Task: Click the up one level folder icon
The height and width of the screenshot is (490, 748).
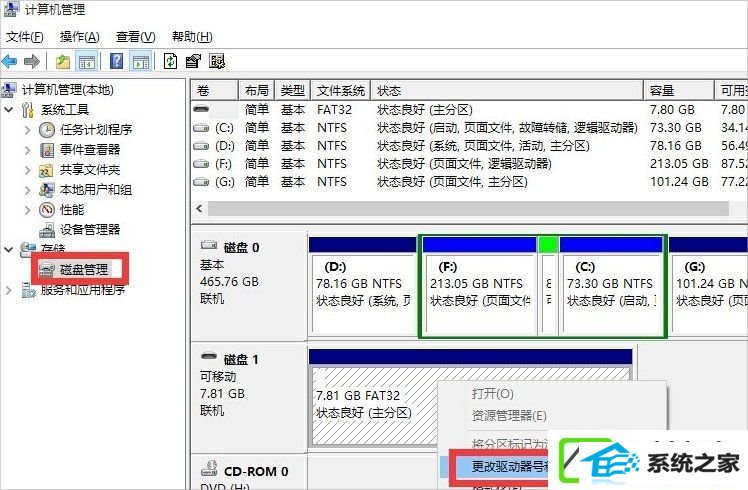Action: tap(63, 62)
